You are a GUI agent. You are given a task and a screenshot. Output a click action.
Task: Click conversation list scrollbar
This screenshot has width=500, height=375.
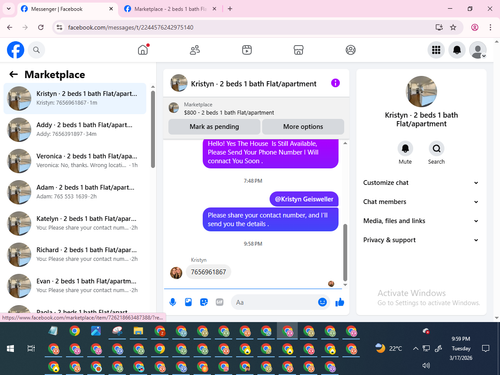point(153,129)
